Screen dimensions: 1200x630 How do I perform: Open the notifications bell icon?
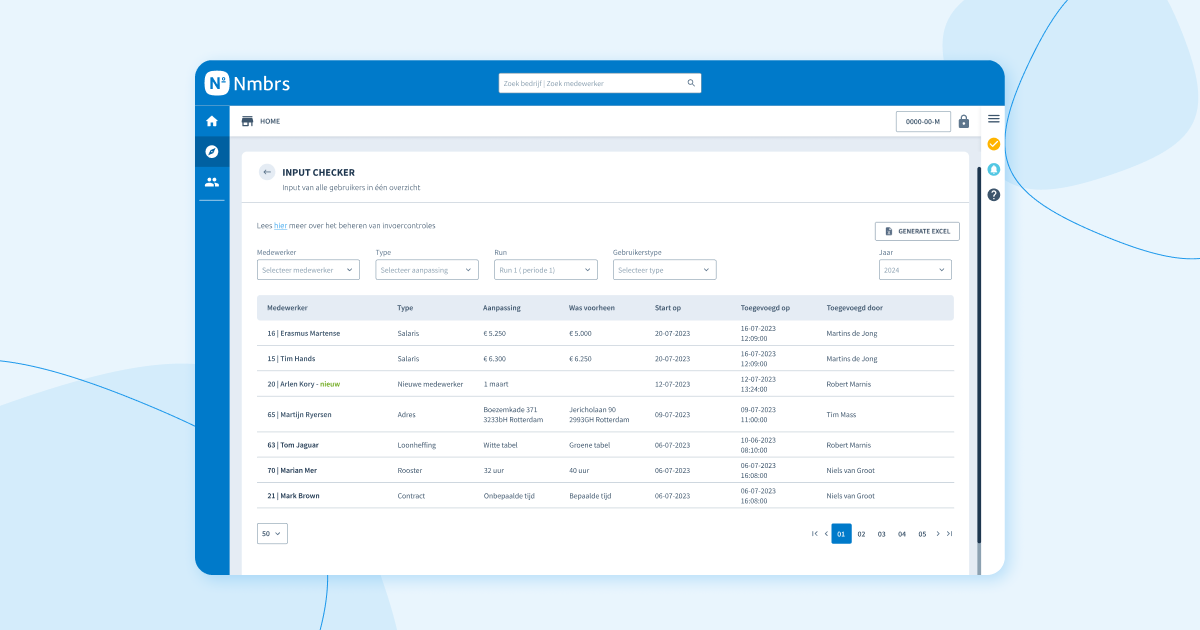(x=993, y=169)
